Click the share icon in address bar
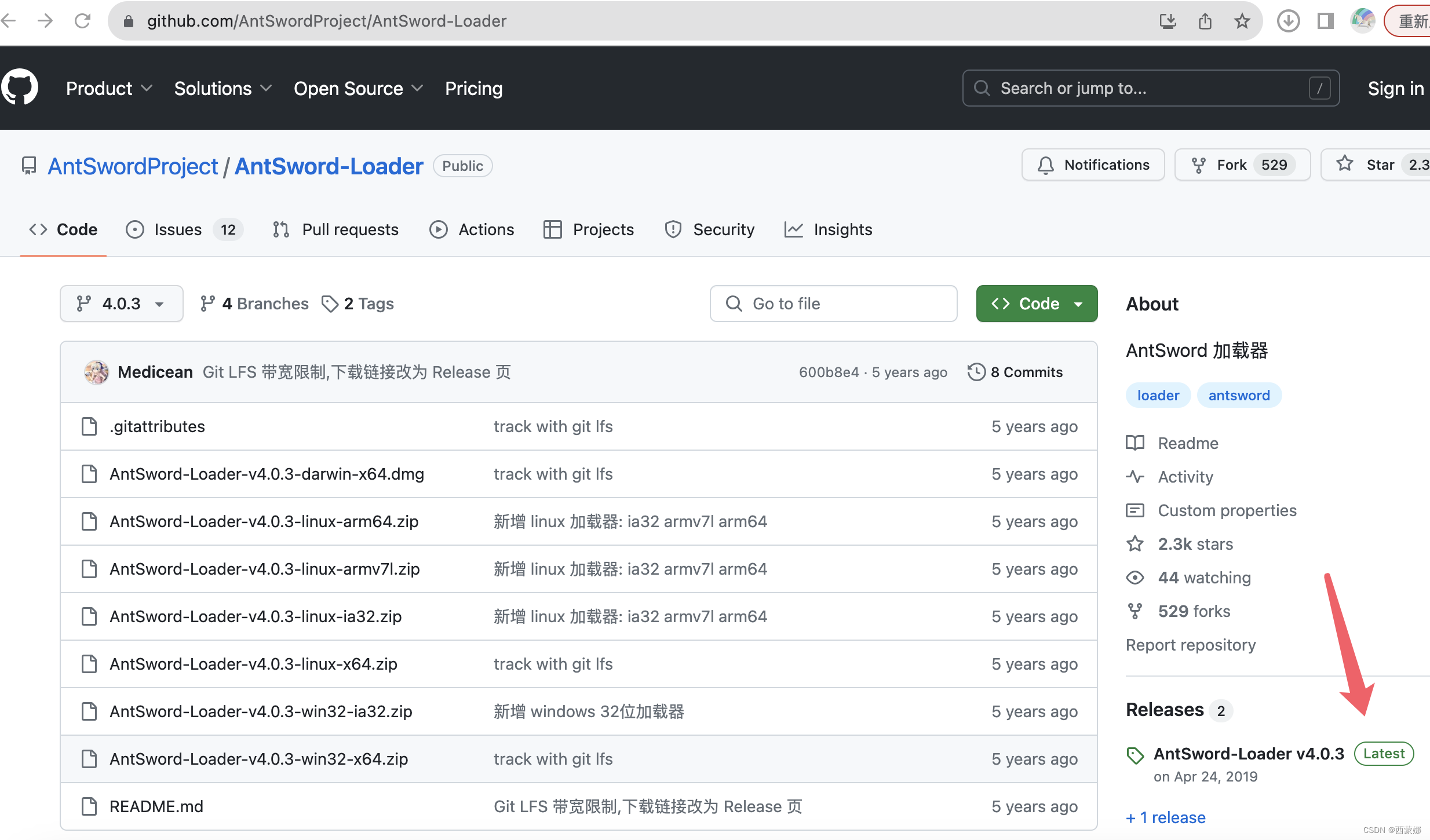The width and height of the screenshot is (1430, 840). click(x=1205, y=21)
